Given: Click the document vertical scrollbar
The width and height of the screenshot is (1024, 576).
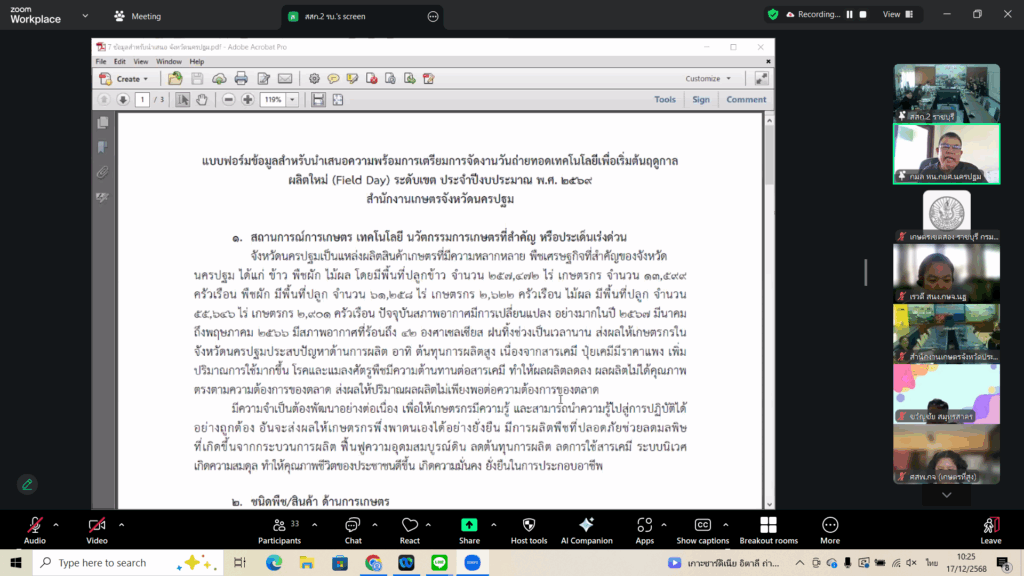Looking at the screenshot, I should (x=768, y=300).
